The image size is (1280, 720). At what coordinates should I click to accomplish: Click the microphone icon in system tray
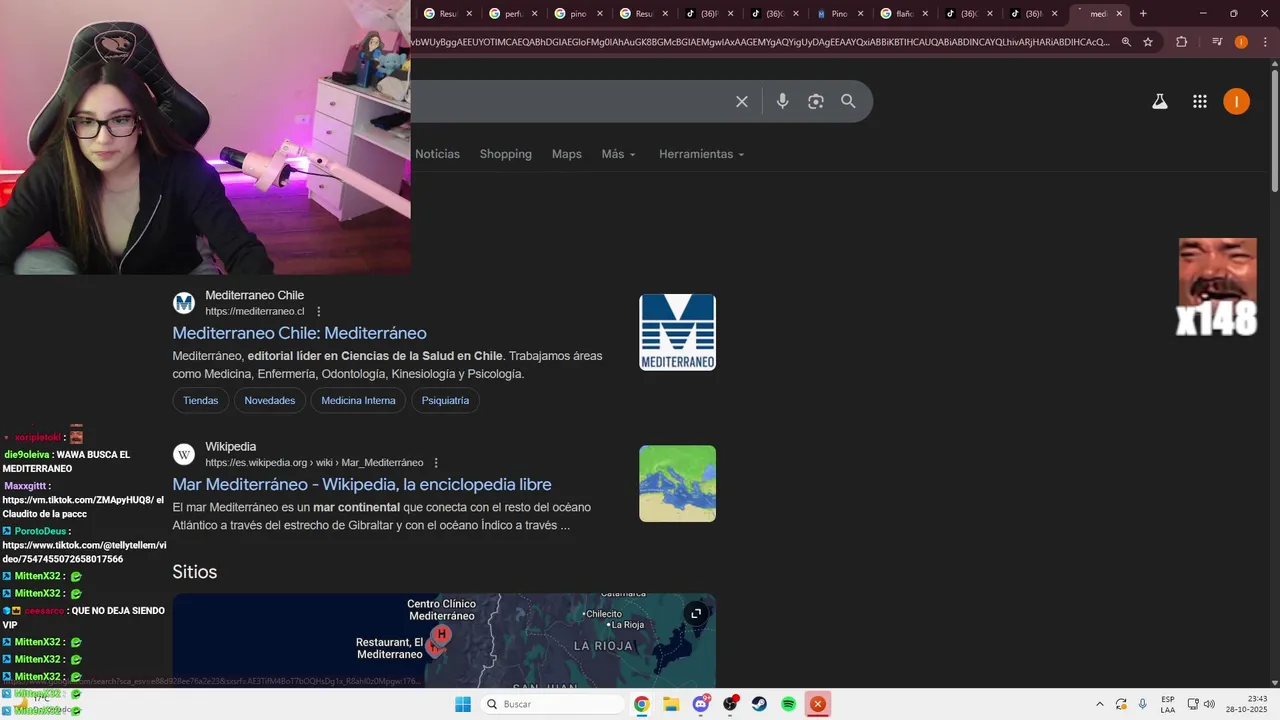(x=1142, y=704)
